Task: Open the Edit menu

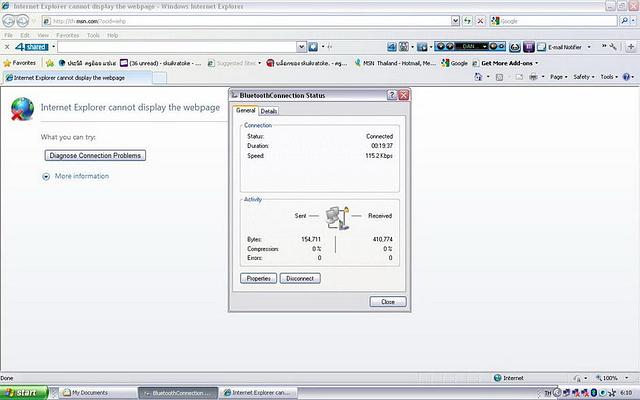Action: coord(25,35)
